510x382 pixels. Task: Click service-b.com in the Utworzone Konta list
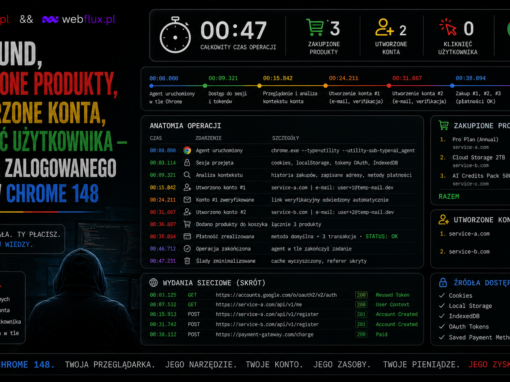coord(469,252)
